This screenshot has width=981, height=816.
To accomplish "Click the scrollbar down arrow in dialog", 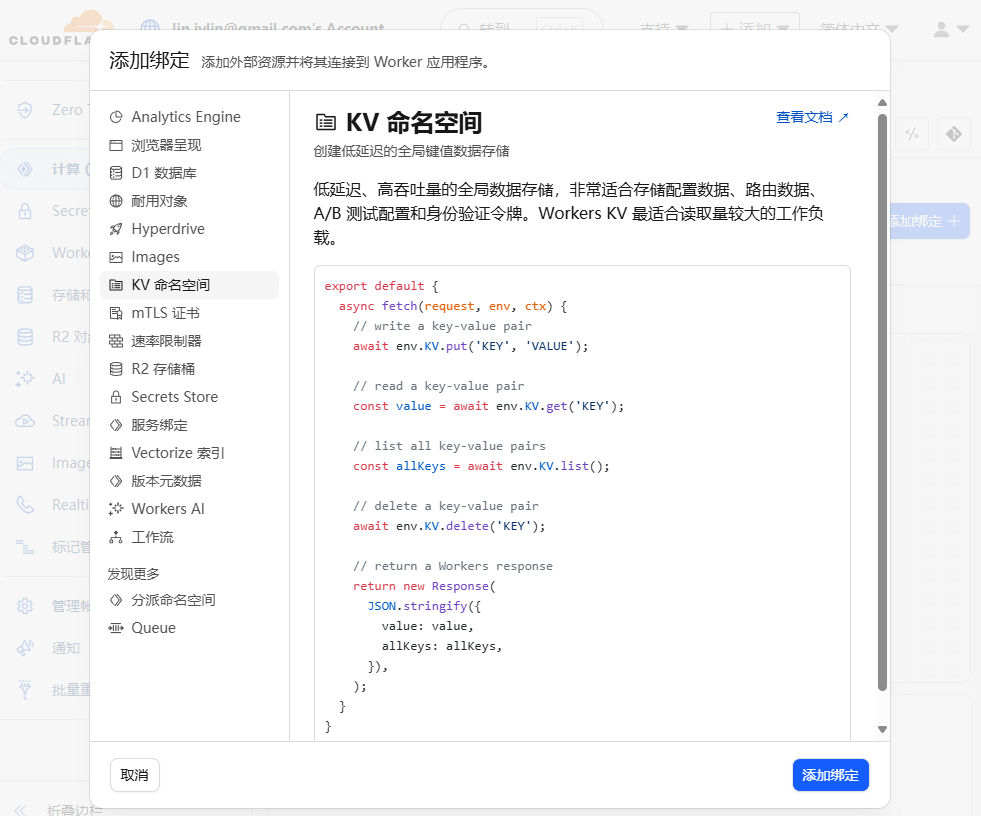I will [882, 729].
